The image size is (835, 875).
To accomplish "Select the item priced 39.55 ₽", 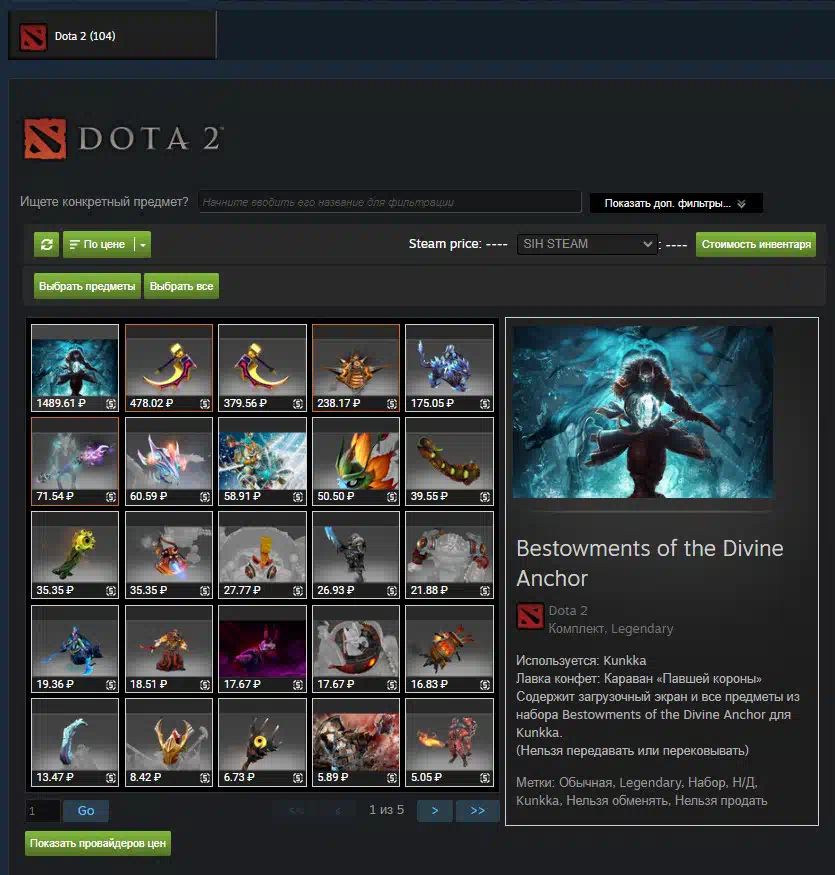I will [449, 461].
